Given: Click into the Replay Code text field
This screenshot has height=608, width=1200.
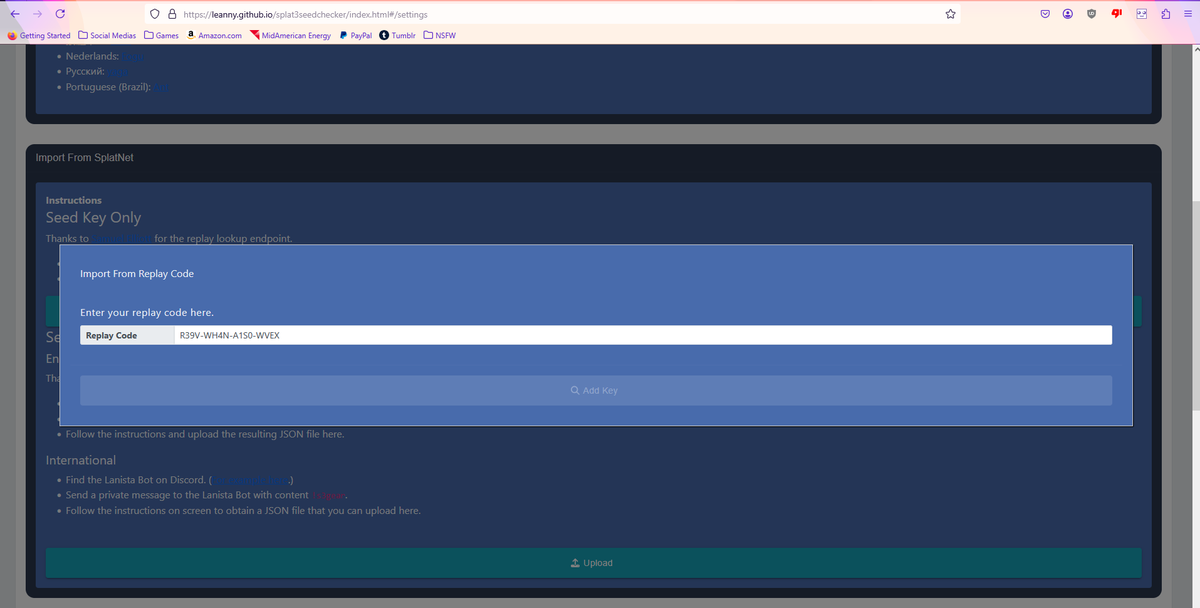Looking at the screenshot, I should [642, 335].
